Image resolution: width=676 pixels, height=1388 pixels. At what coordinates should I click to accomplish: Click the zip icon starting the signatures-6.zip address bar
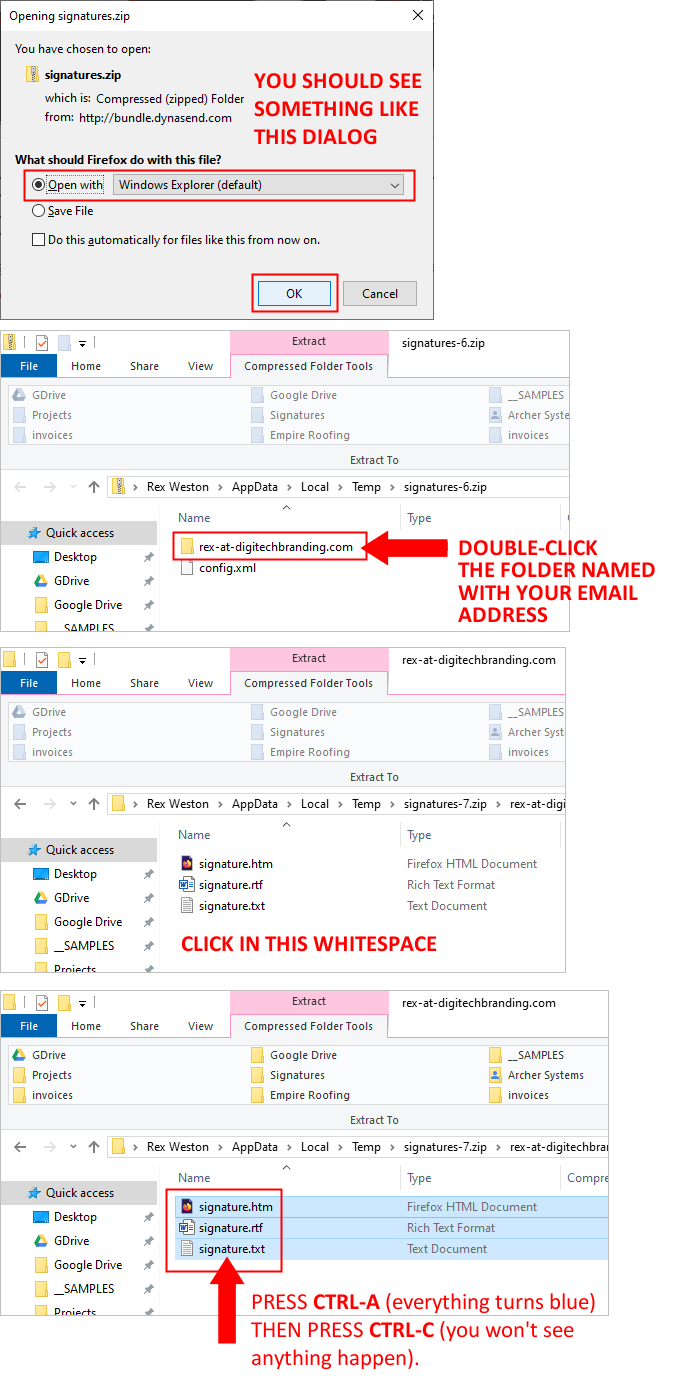pos(119,487)
